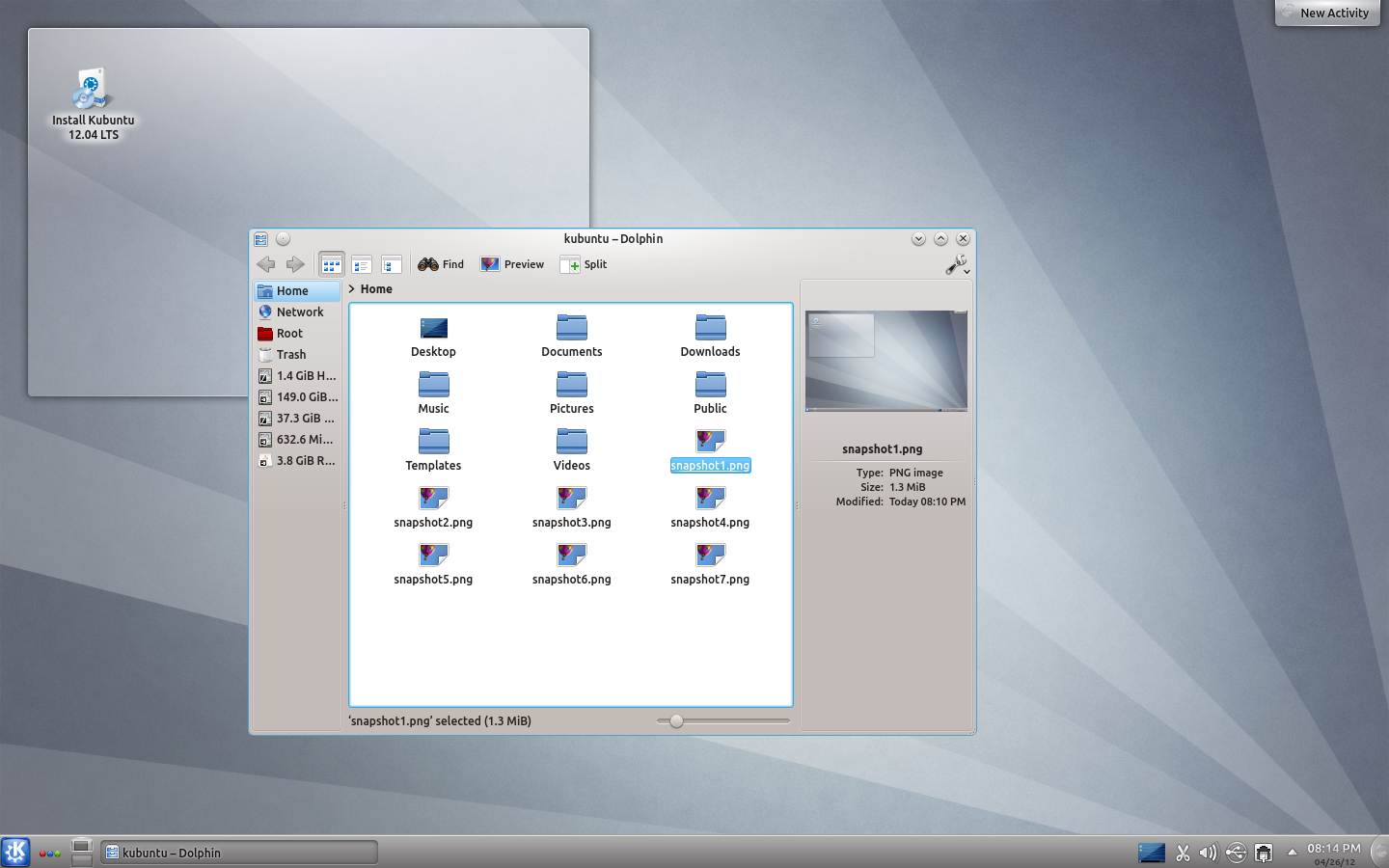The width and height of the screenshot is (1389, 868).
Task: Toggle the on-all-desktops button in Dolphin title bar
Action: (283, 239)
